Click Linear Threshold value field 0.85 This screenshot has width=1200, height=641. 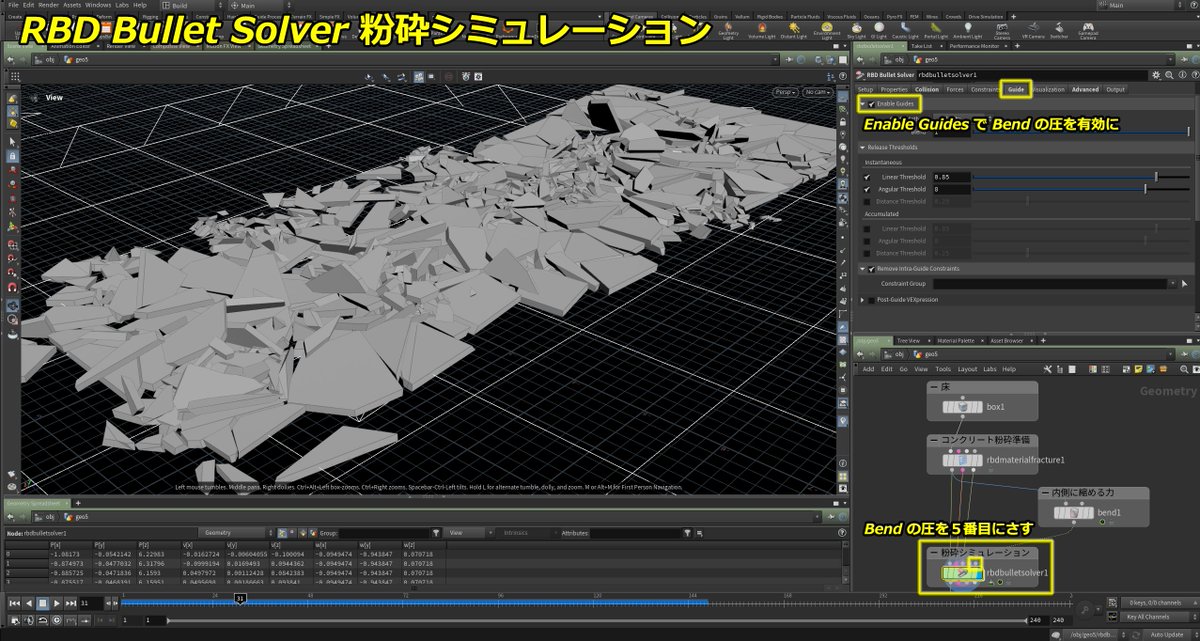951,177
